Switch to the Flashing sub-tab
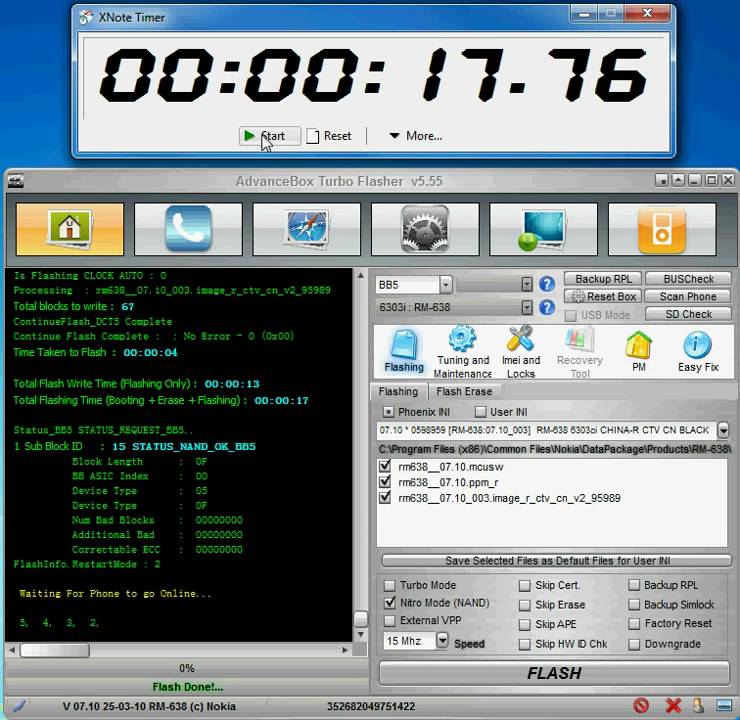Viewport: 740px width, 720px height. tap(398, 392)
